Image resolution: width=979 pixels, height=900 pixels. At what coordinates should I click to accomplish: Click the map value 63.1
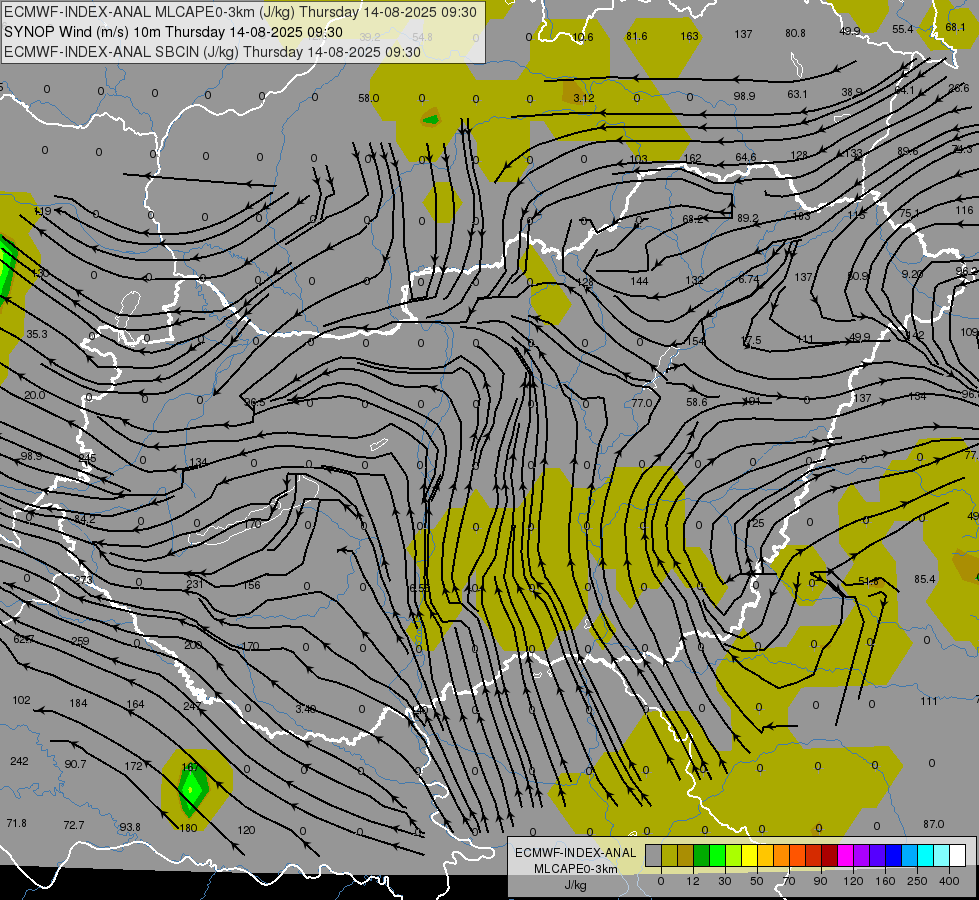tap(797, 94)
